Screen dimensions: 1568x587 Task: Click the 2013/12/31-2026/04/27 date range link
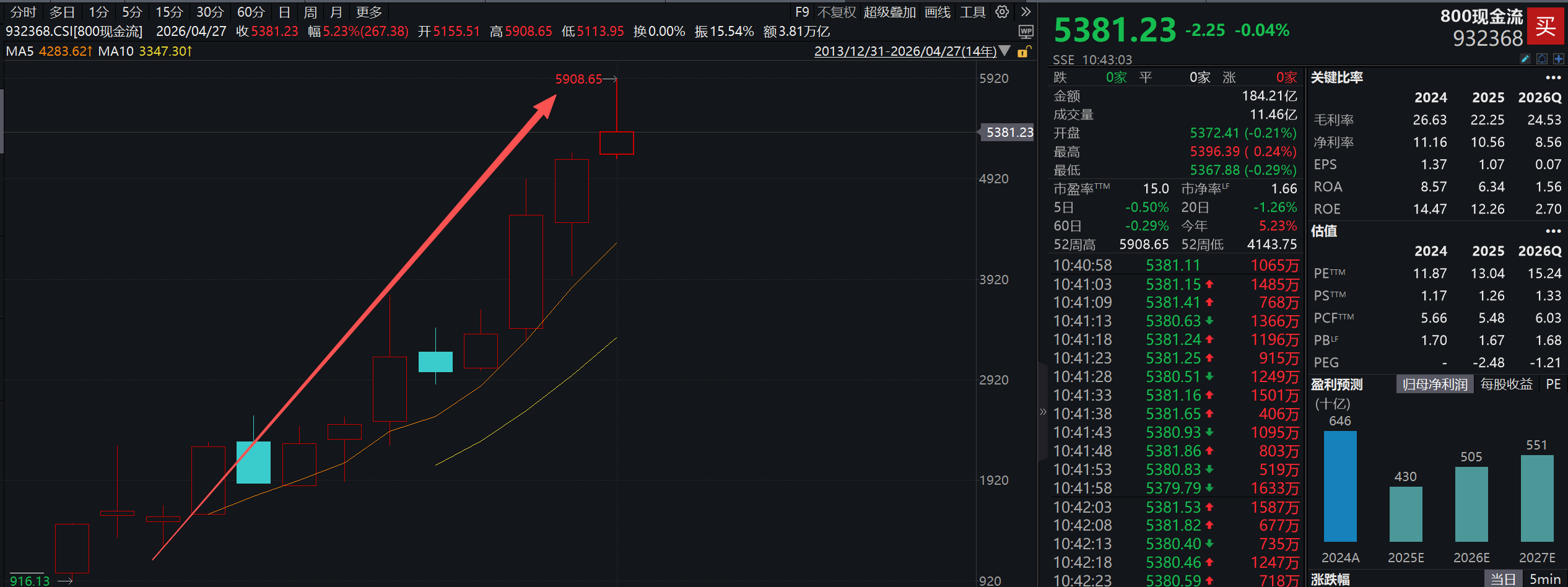[x=905, y=51]
